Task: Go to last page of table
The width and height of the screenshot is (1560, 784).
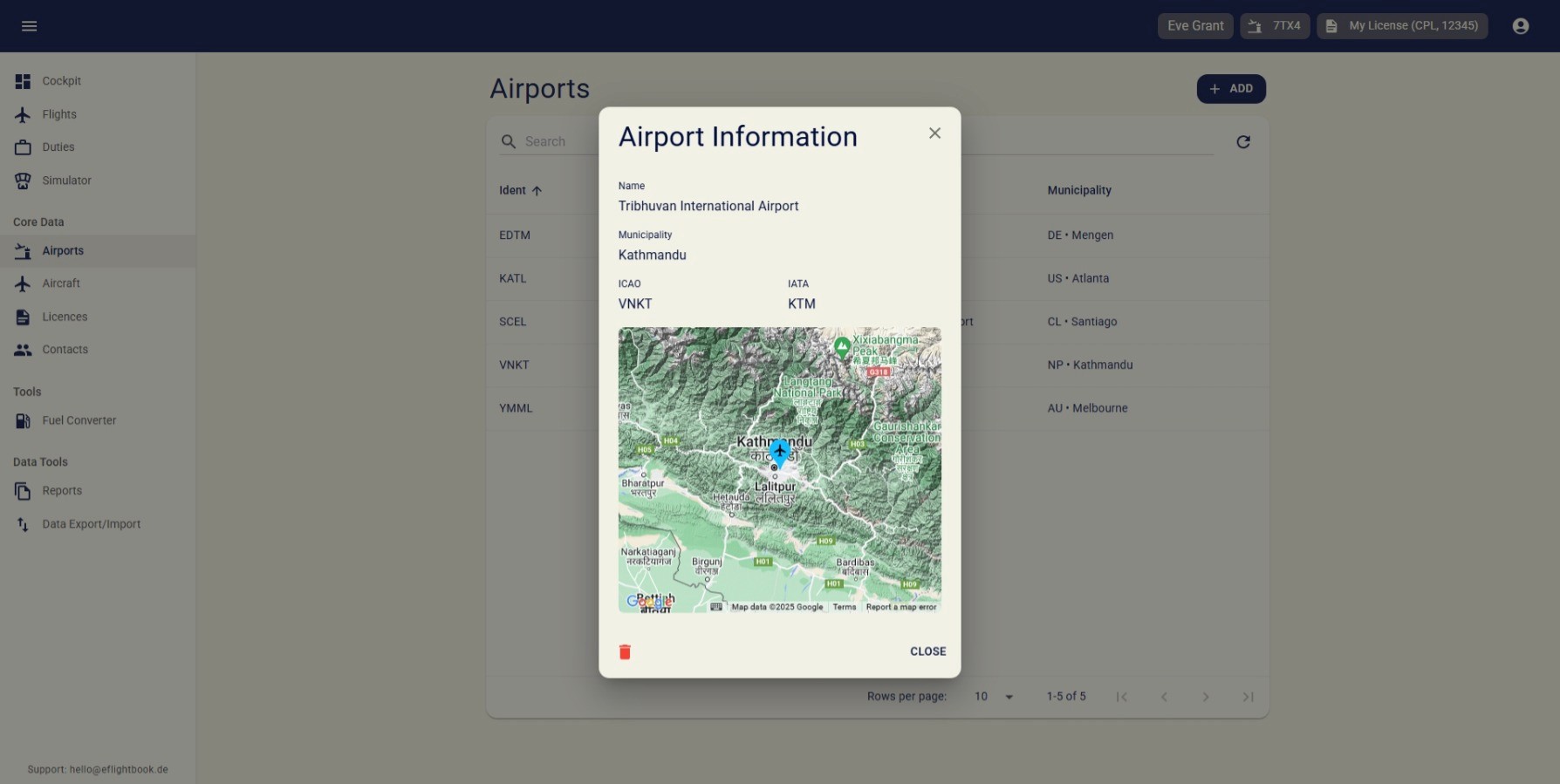Action: click(1248, 697)
